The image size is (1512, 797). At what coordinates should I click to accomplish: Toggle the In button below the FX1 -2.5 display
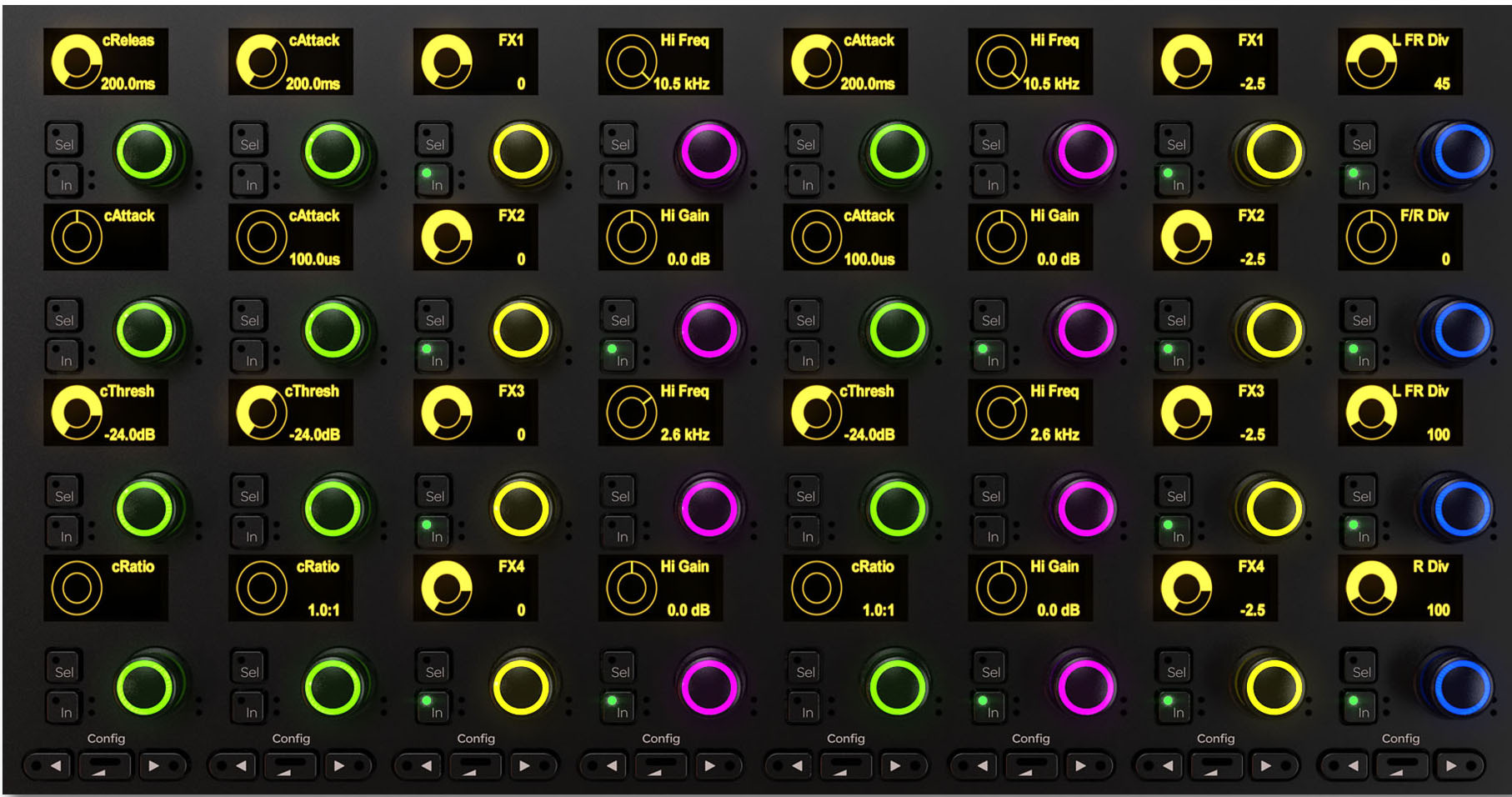coord(1174,180)
